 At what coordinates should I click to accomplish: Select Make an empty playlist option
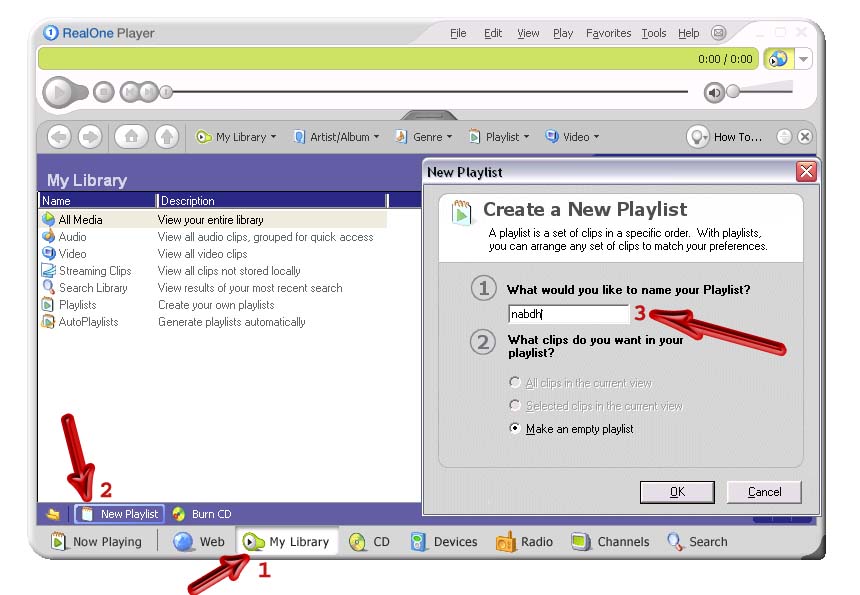click(571, 429)
